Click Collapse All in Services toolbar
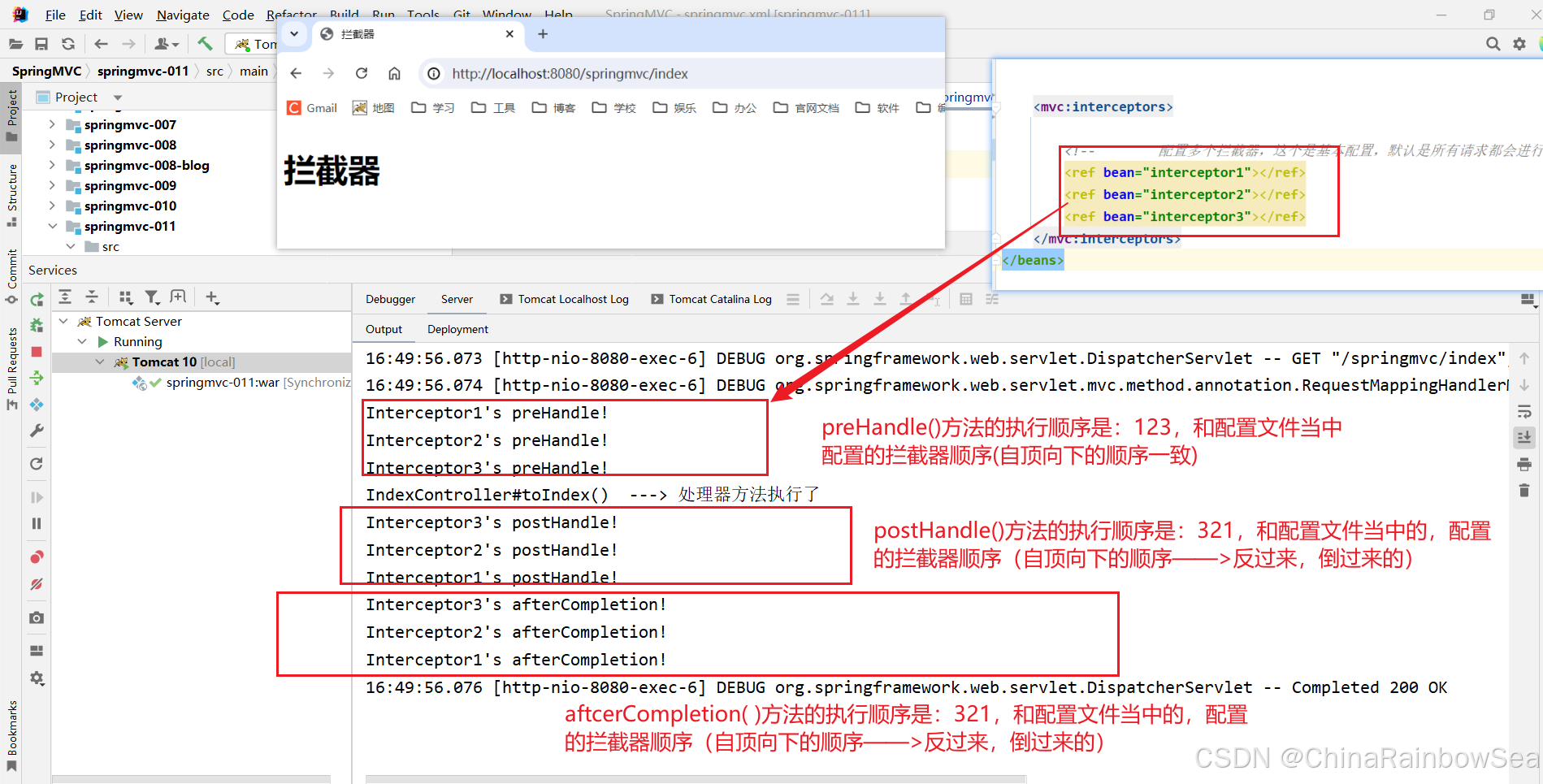Screen dimensions: 1543x784 (x=92, y=297)
